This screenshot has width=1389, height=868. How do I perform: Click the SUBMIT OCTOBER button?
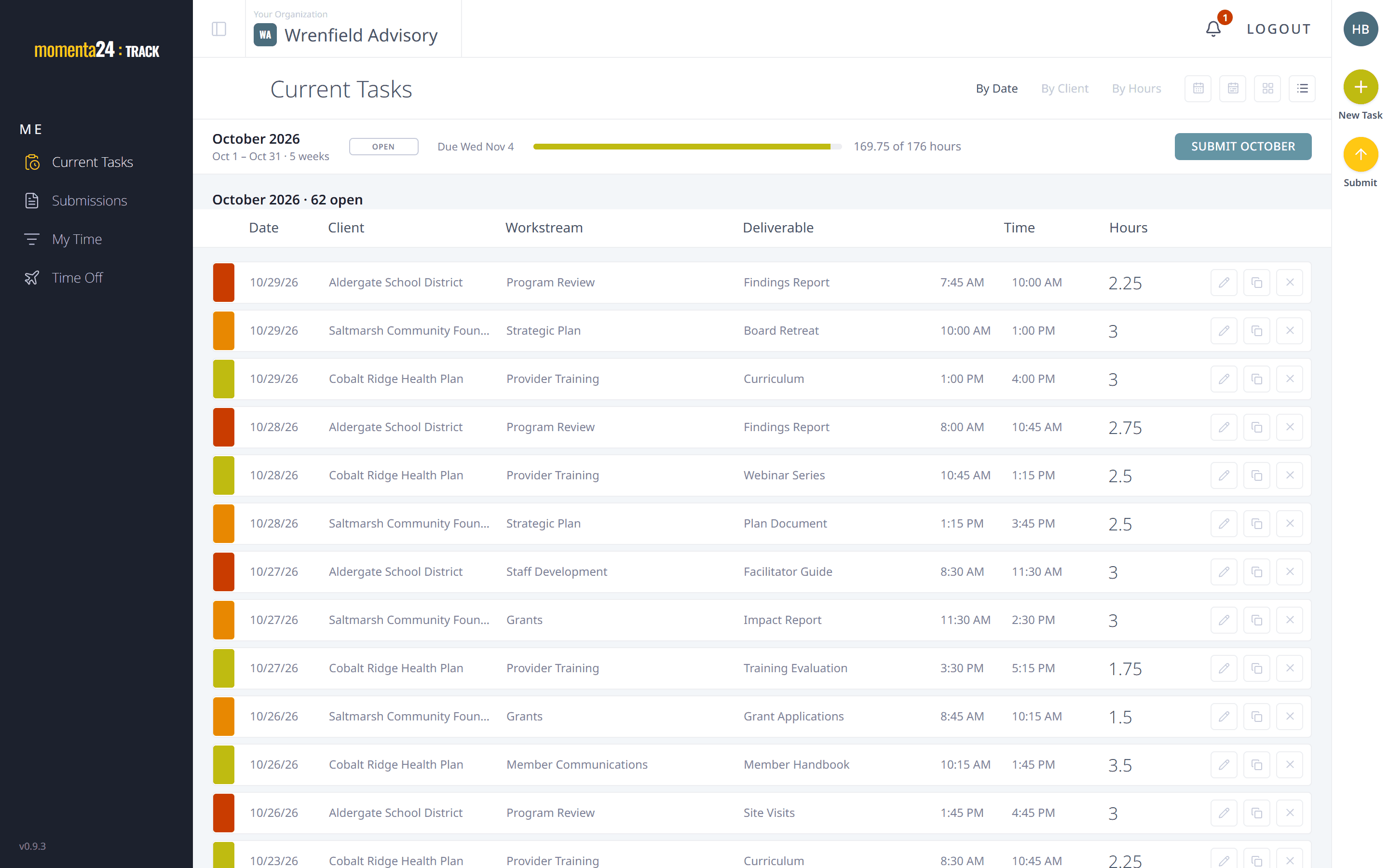pos(1243,147)
